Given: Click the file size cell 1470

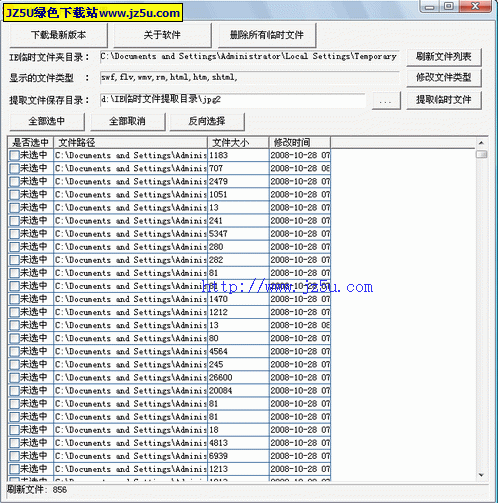Looking at the screenshot, I should pyautogui.click(x=238, y=299).
